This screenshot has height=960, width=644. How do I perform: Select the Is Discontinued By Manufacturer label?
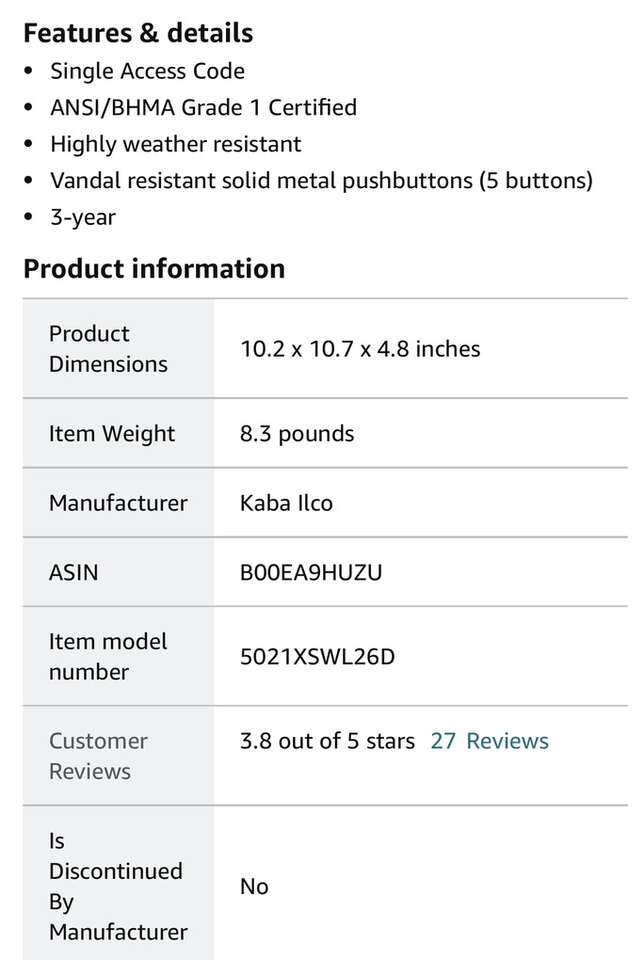[x=118, y=887]
